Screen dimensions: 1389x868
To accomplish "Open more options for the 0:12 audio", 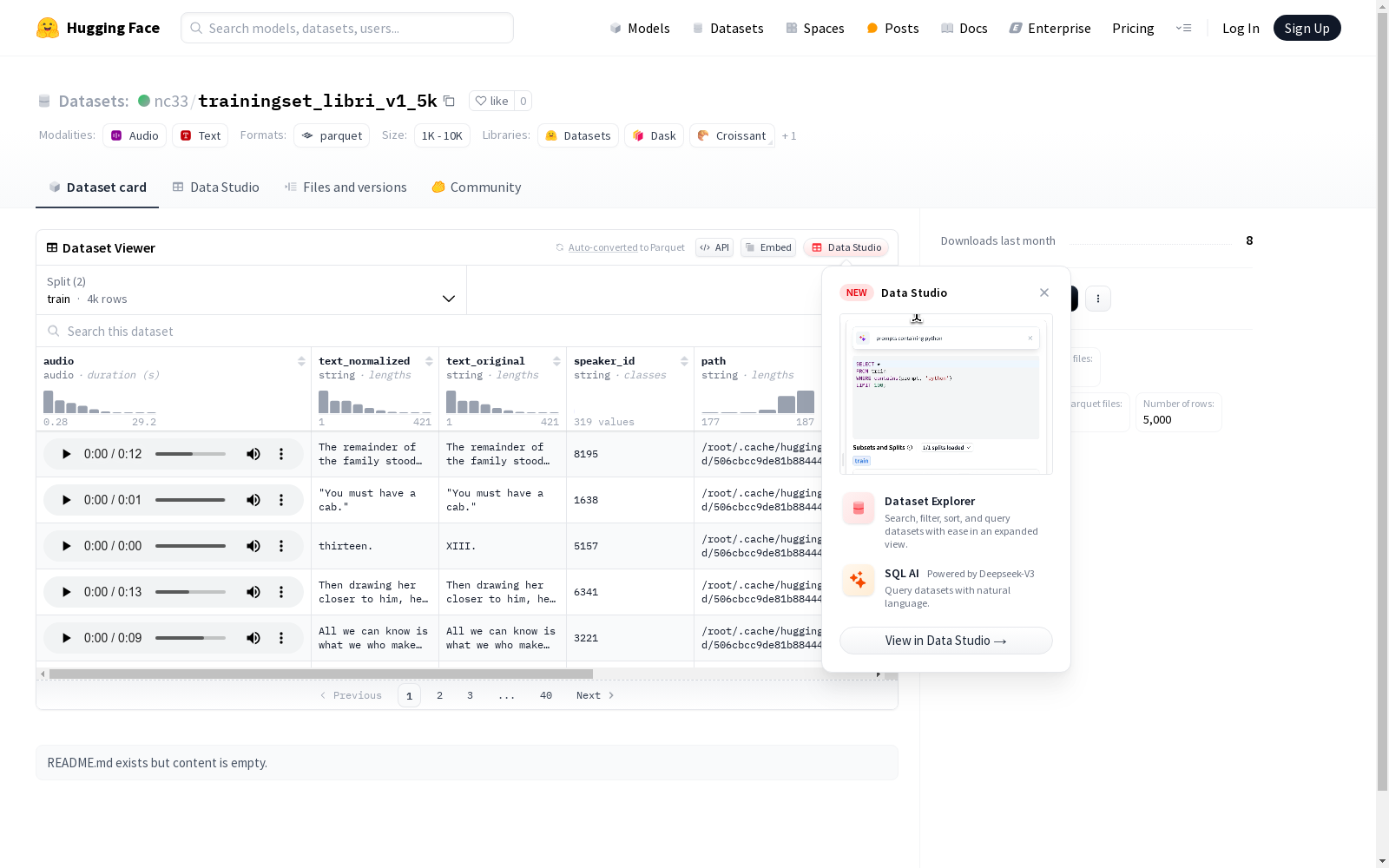I will click(281, 454).
